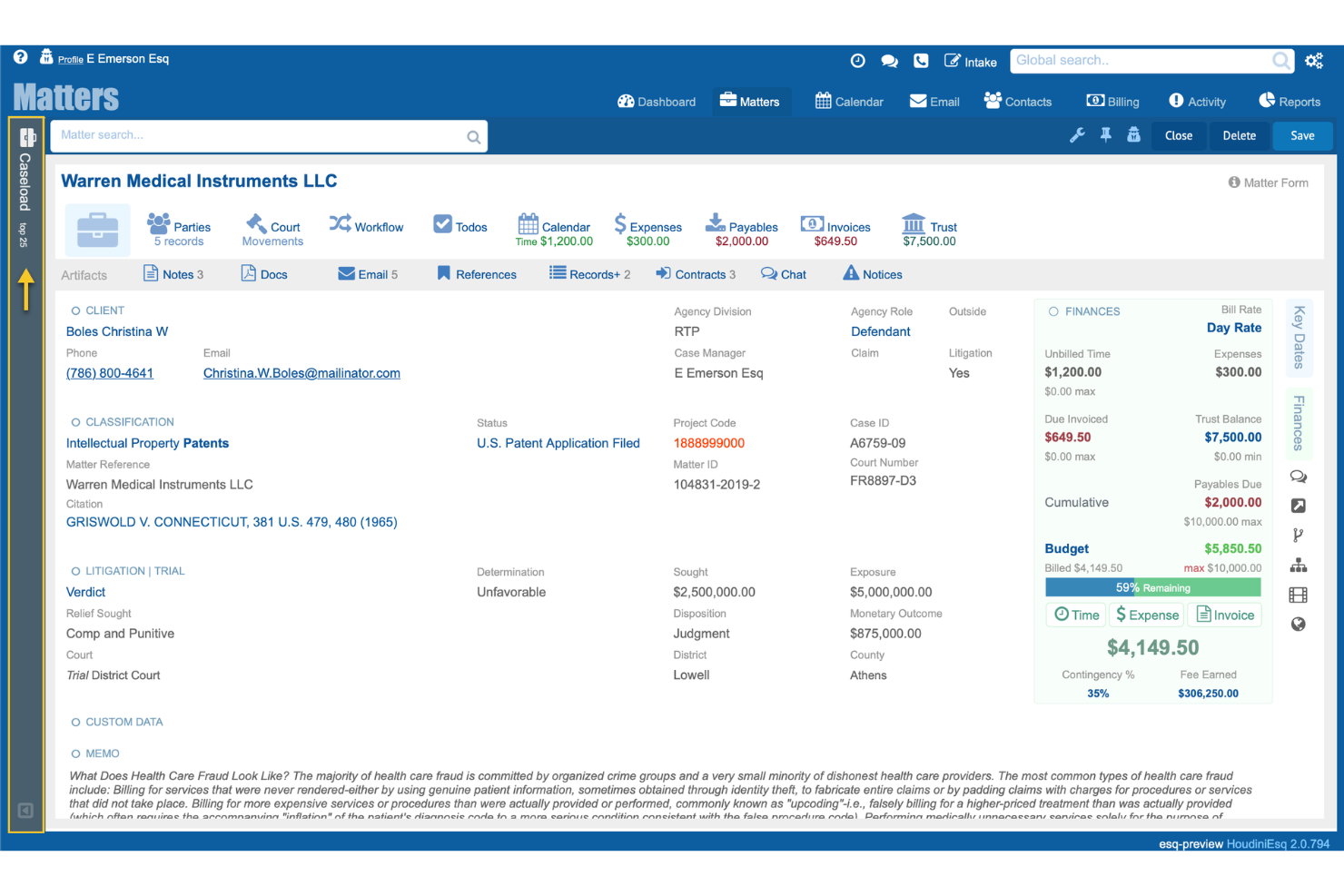This screenshot has width=1344, height=896.
Task: Open the Email 5 artifact tab
Action: coord(368,274)
